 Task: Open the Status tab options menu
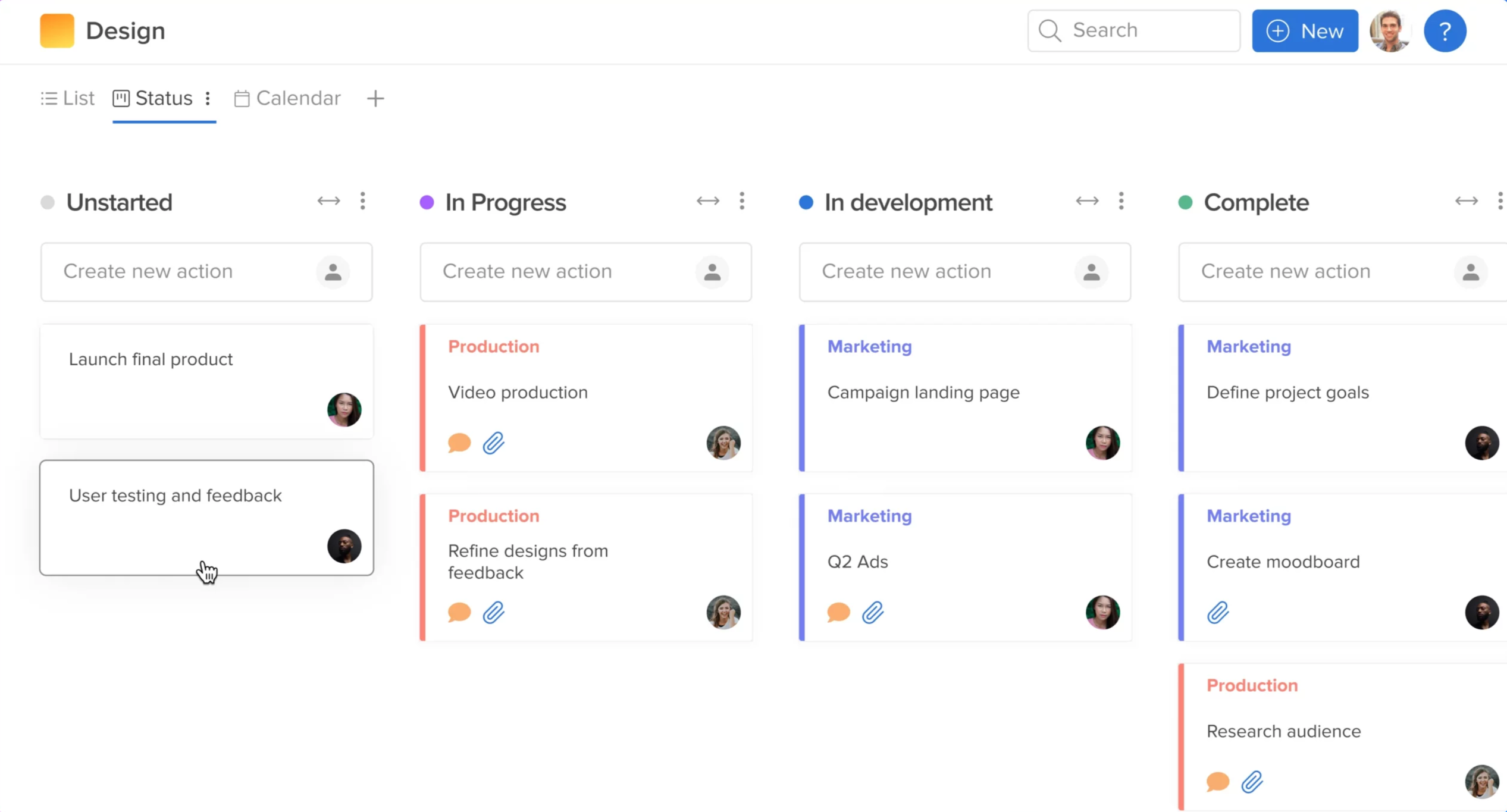208,99
